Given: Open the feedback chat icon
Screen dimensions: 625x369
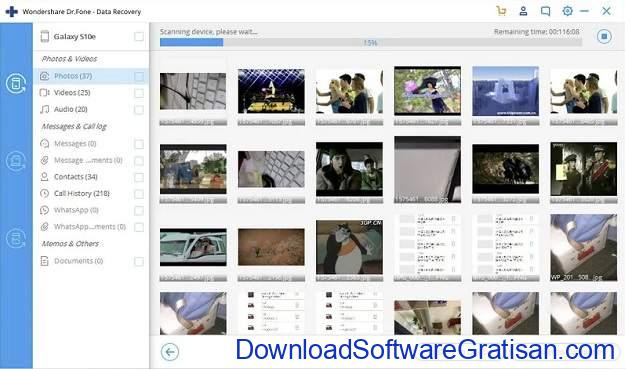Looking at the screenshot, I should 545,11.
